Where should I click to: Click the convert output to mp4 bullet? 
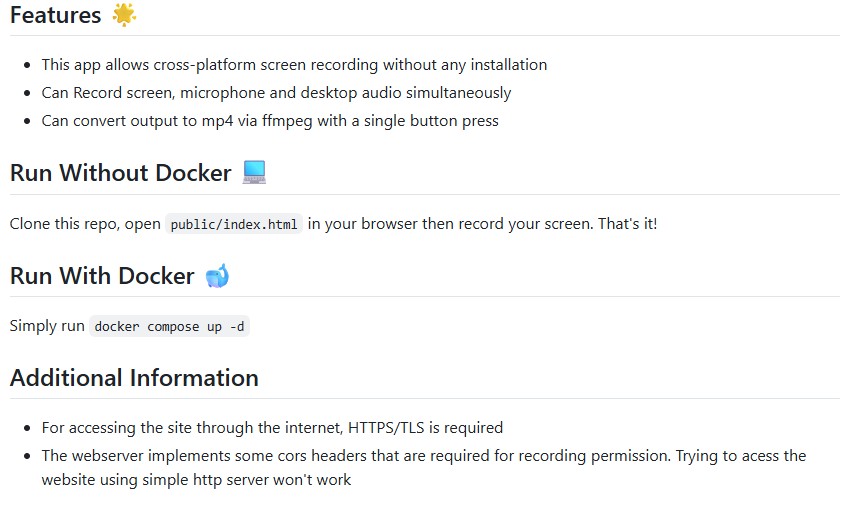point(270,120)
